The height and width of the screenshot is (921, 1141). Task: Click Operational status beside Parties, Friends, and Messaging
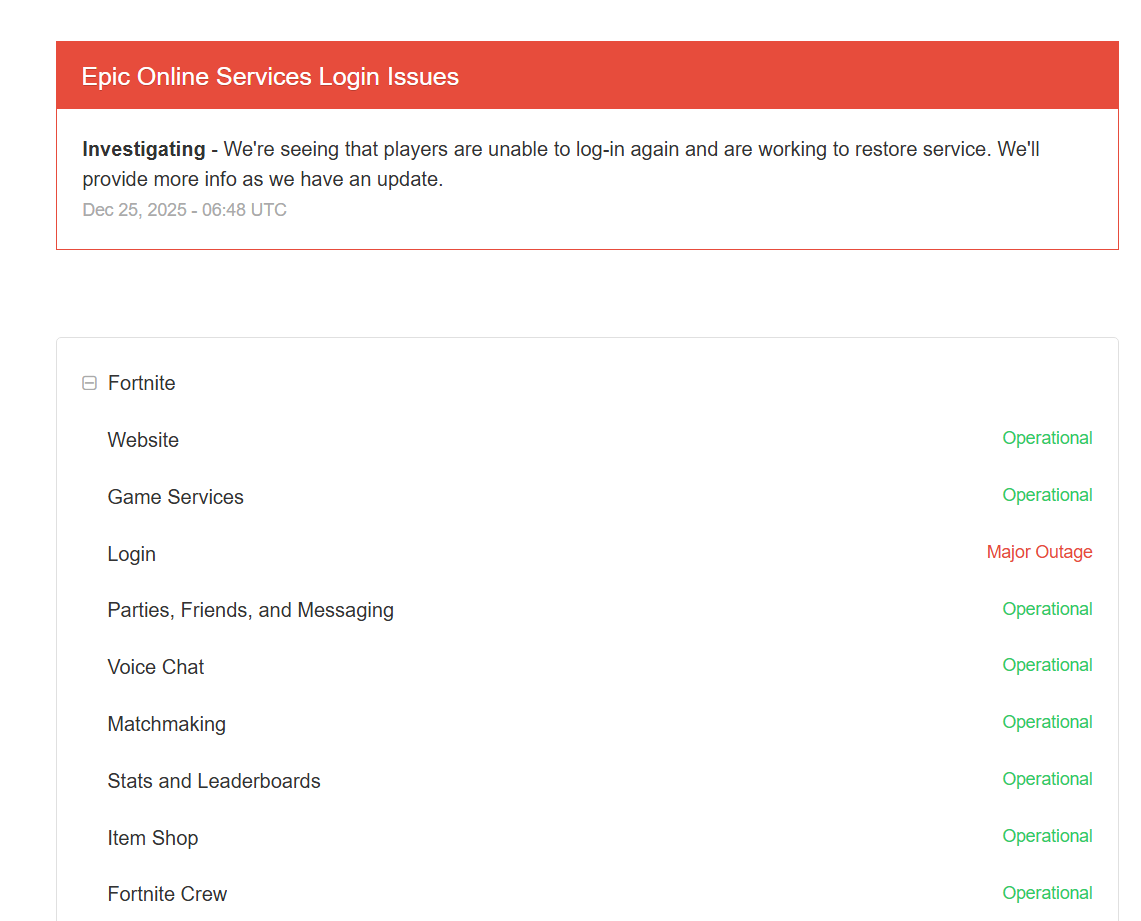1047,610
